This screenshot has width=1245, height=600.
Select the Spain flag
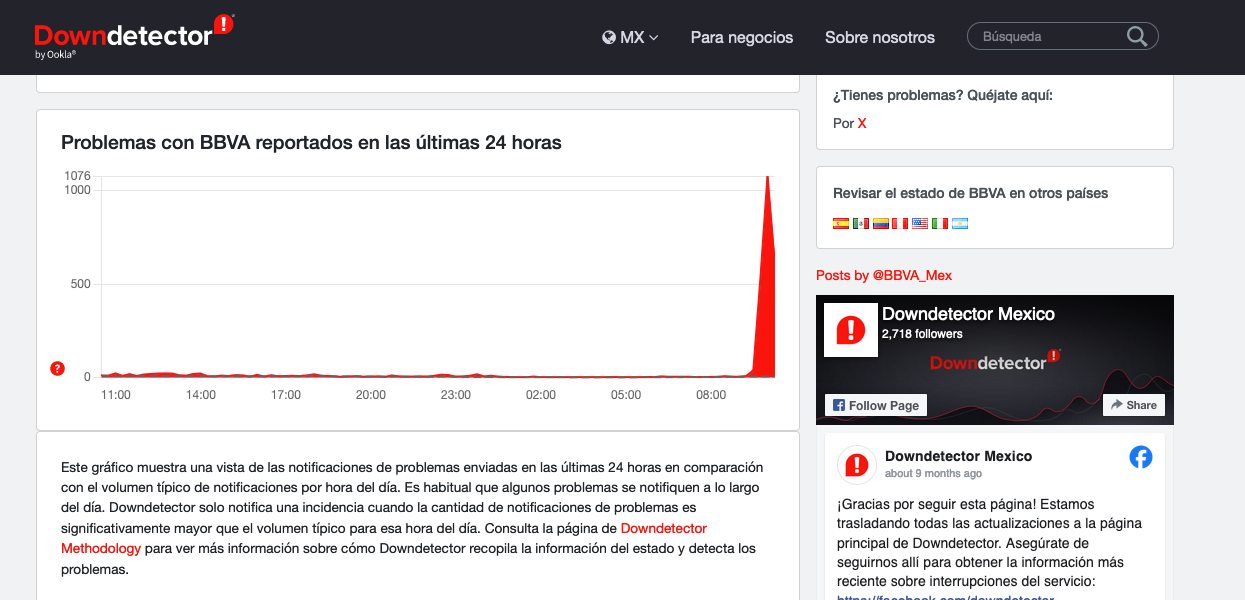coord(841,224)
